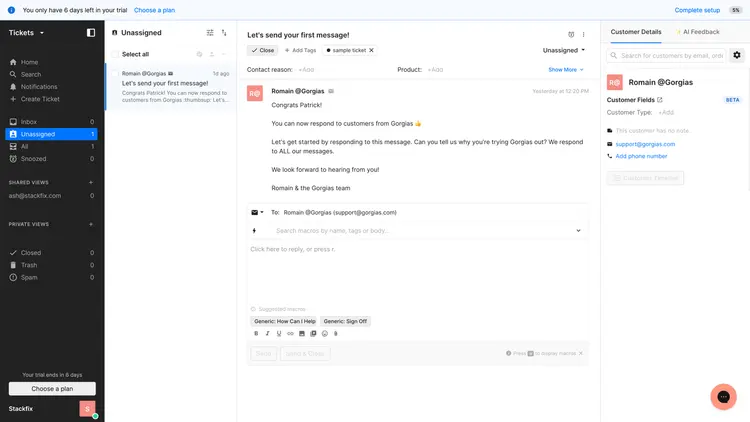Click the support@gorgias.com email link
Viewport: 750px width, 422px height.
(645, 144)
